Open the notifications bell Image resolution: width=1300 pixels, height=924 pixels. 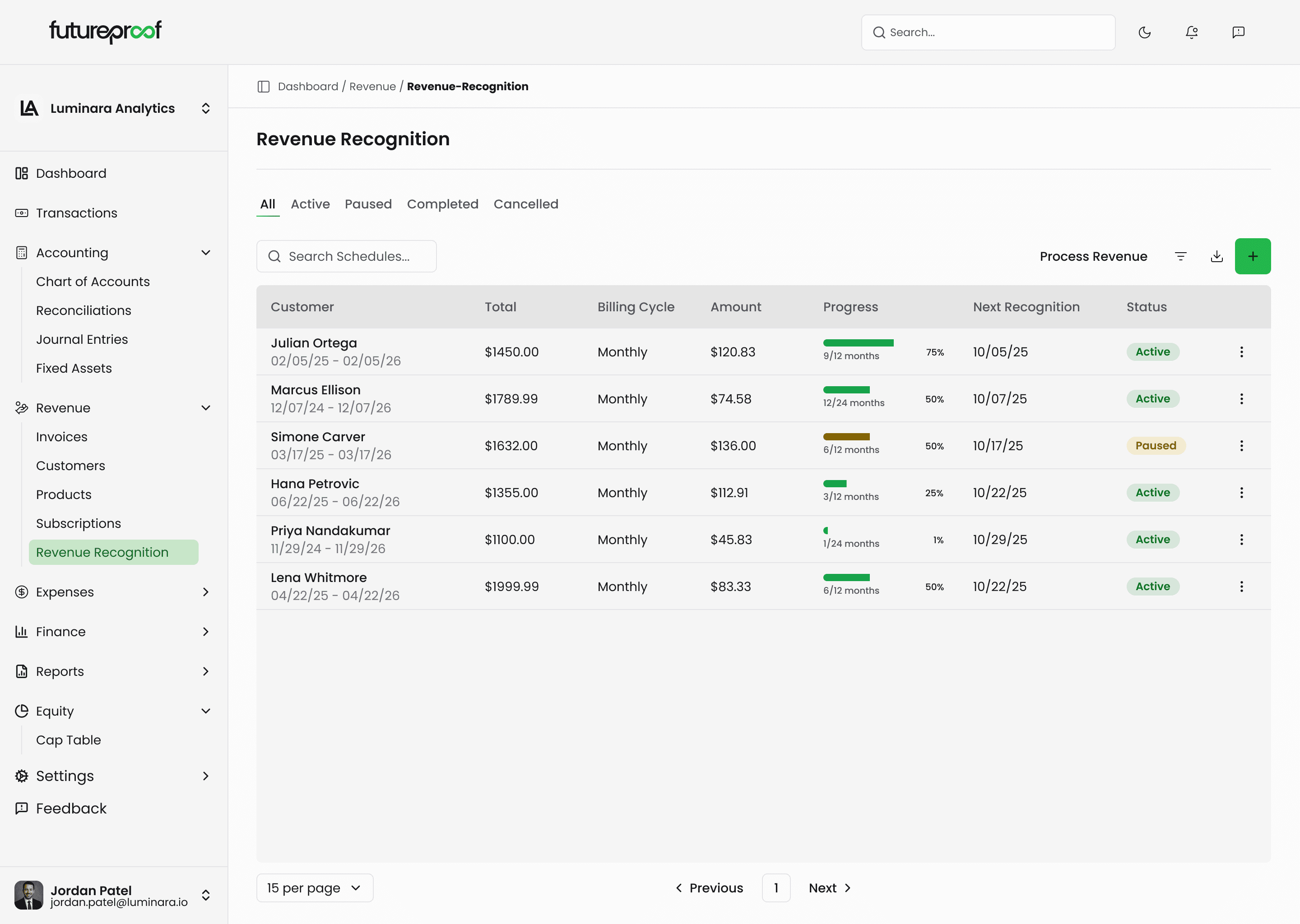pos(1192,32)
